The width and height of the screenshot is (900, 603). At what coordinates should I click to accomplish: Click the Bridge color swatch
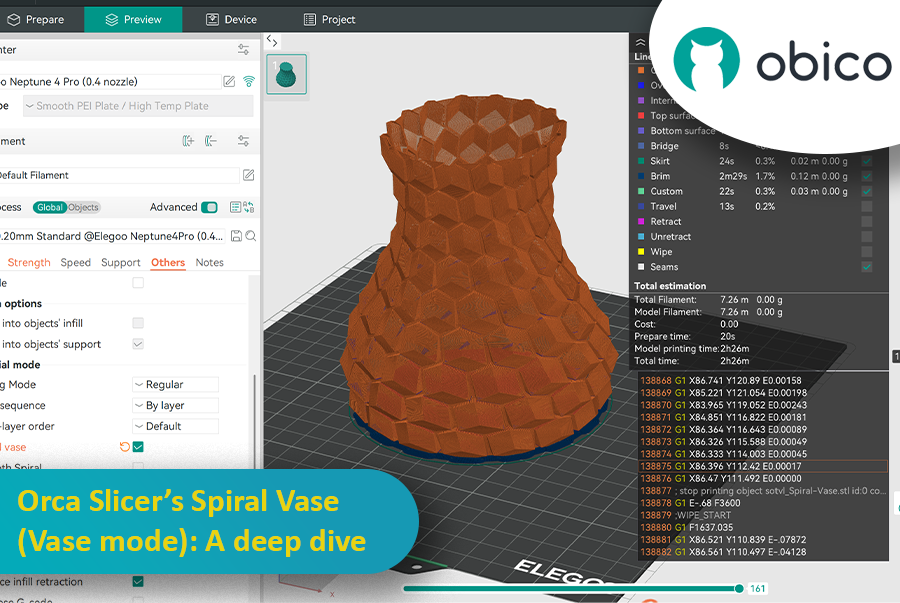pyautogui.click(x=641, y=146)
